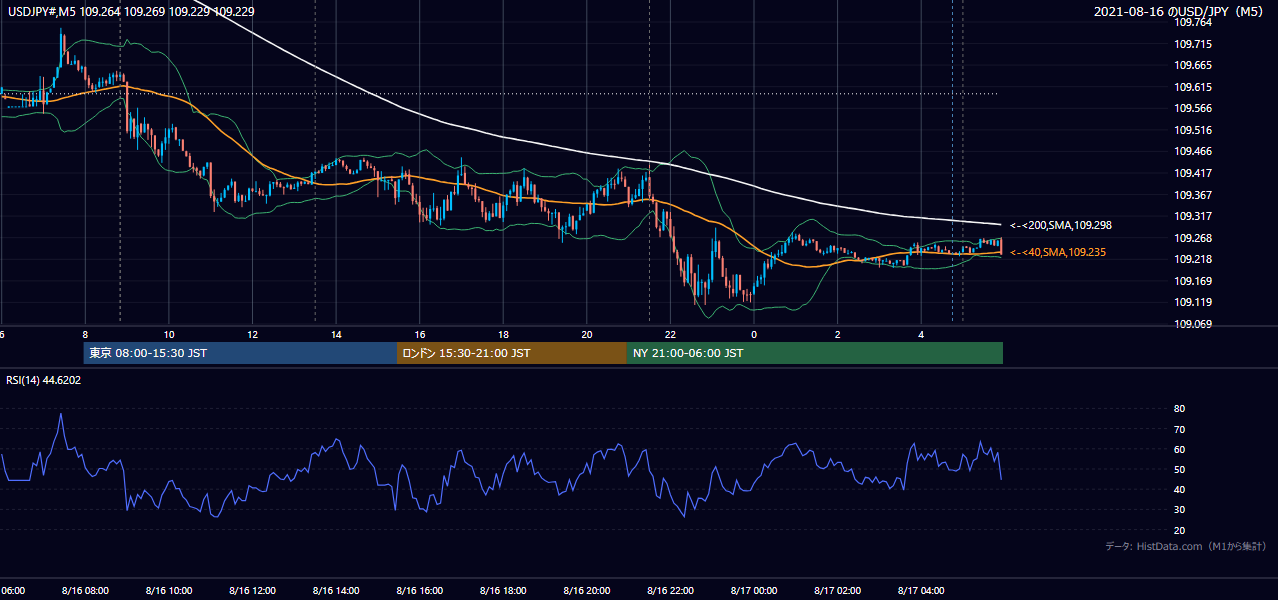The image size is (1278, 600).
Task: Click RSI scale value 30
Action: [x=1179, y=509]
